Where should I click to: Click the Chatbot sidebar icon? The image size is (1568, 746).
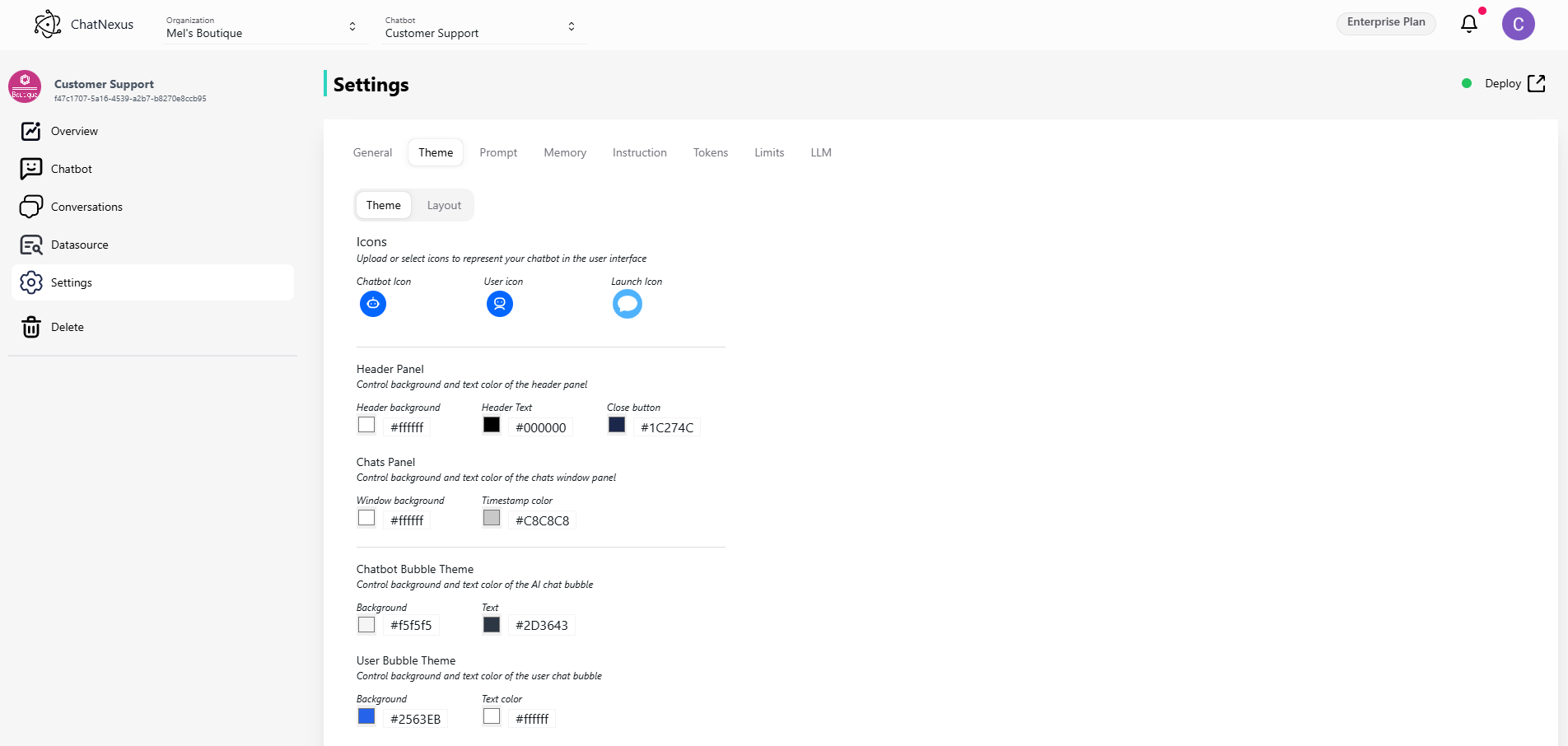pos(31,169)
